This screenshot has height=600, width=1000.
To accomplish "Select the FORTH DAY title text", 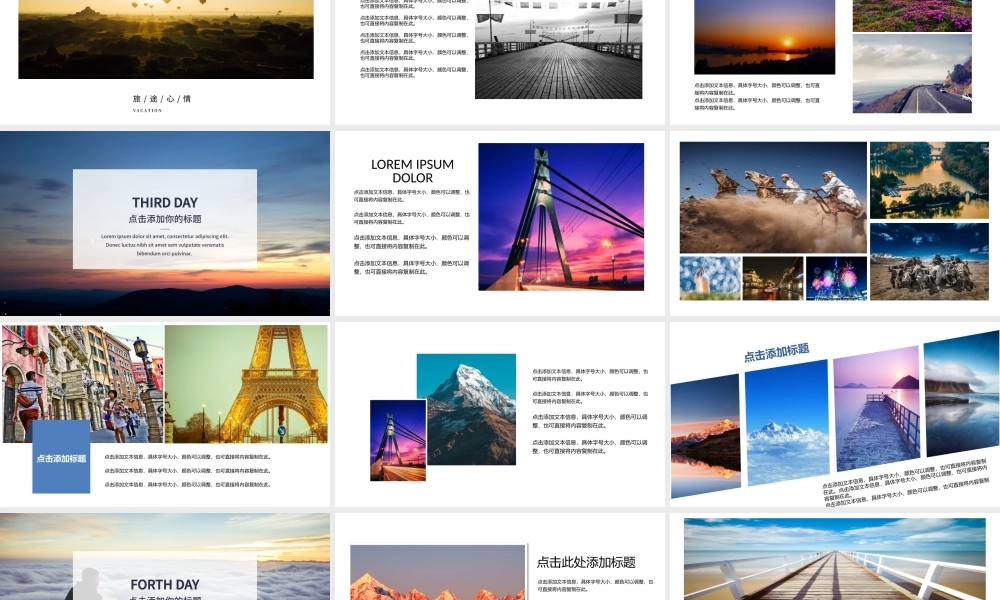I will click(165, 584).
